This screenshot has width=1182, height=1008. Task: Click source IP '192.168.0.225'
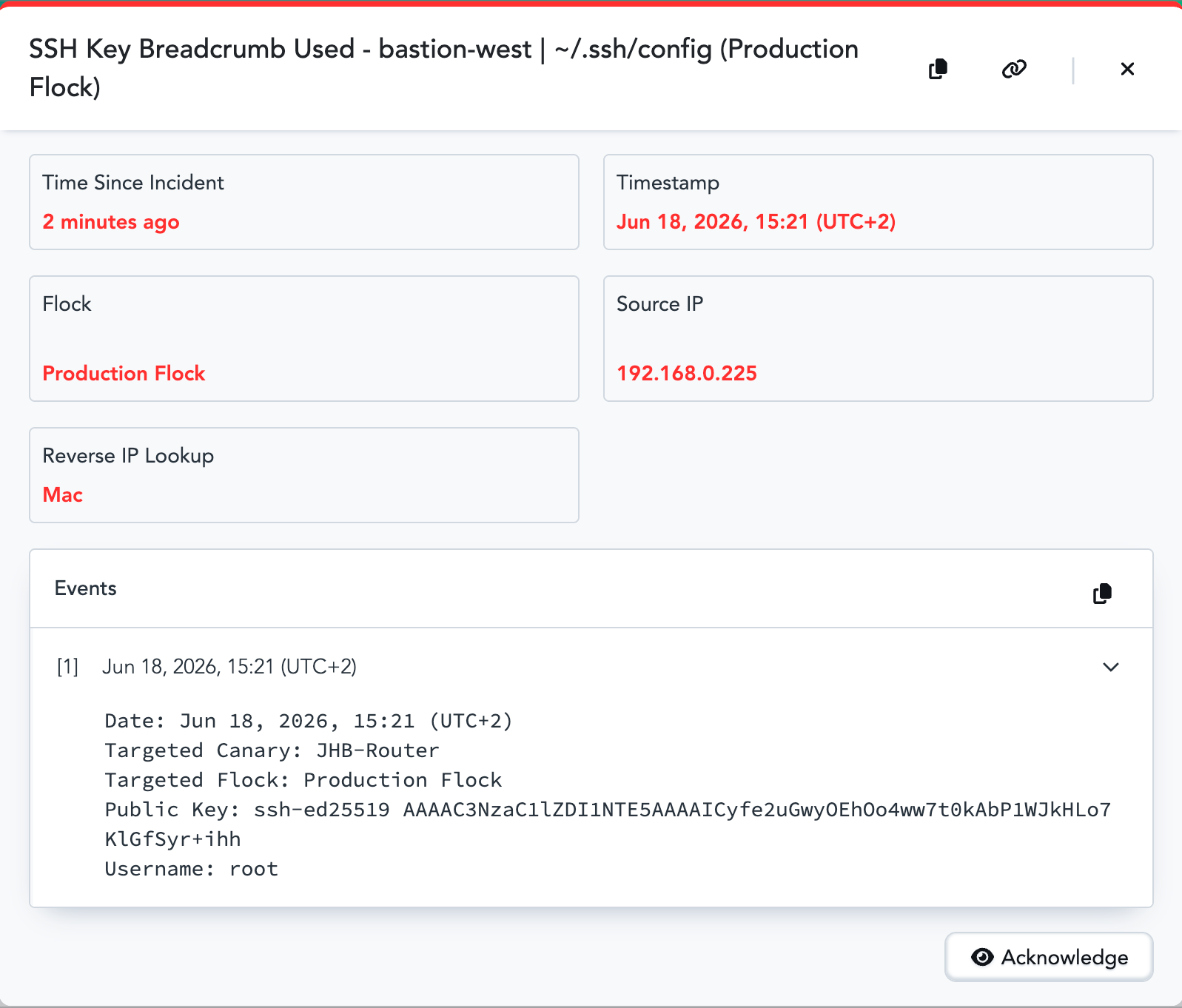[687, 373]
